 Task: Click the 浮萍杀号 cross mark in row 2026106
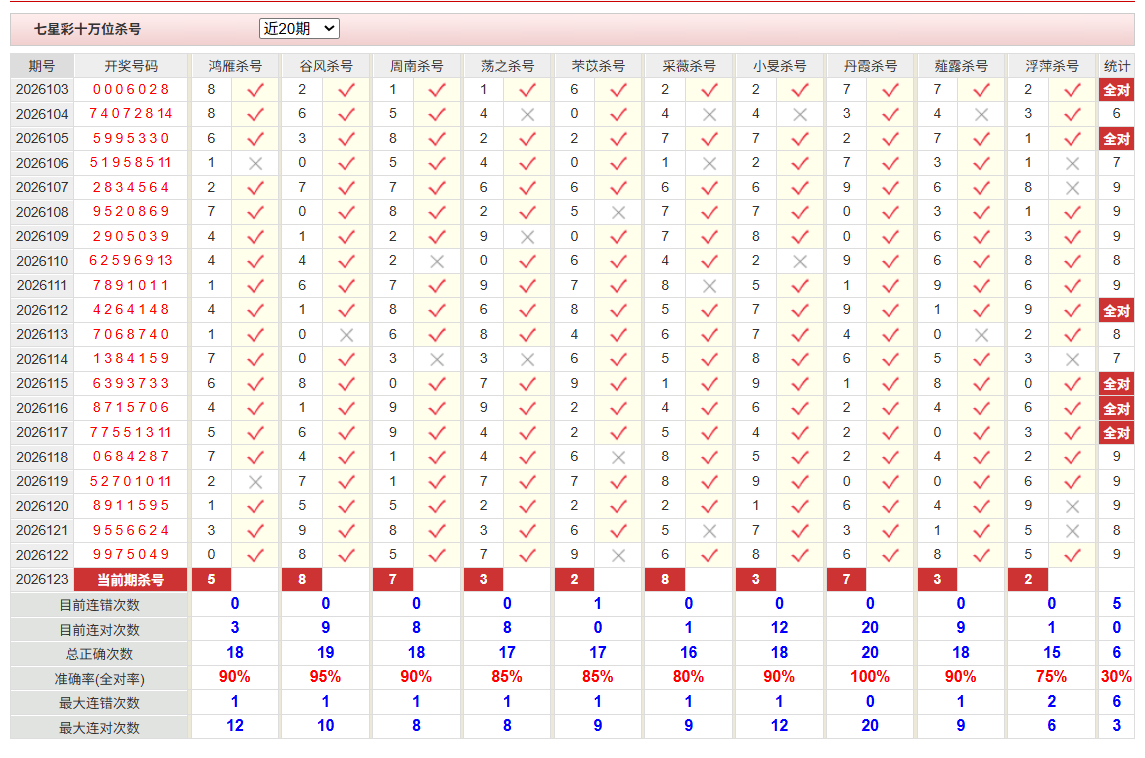[1072, 164]
